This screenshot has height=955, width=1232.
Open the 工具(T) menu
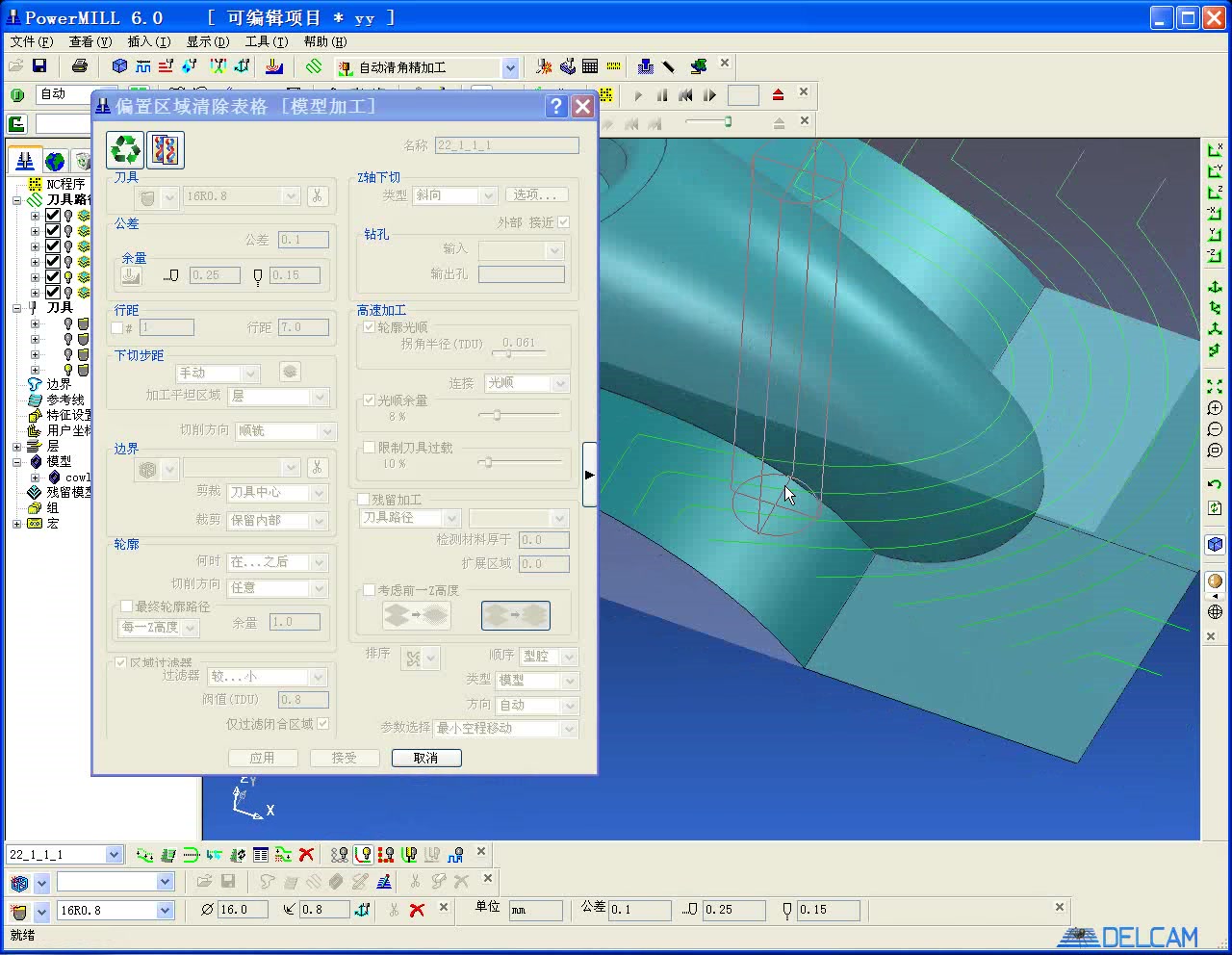click(267, 41)
